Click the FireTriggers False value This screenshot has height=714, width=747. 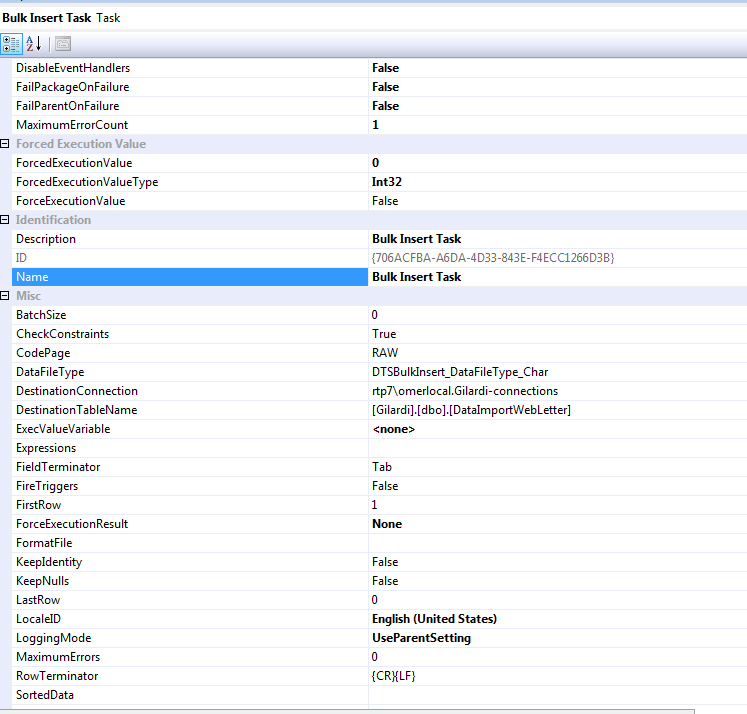pyautogui.click(x=385, y=486)
